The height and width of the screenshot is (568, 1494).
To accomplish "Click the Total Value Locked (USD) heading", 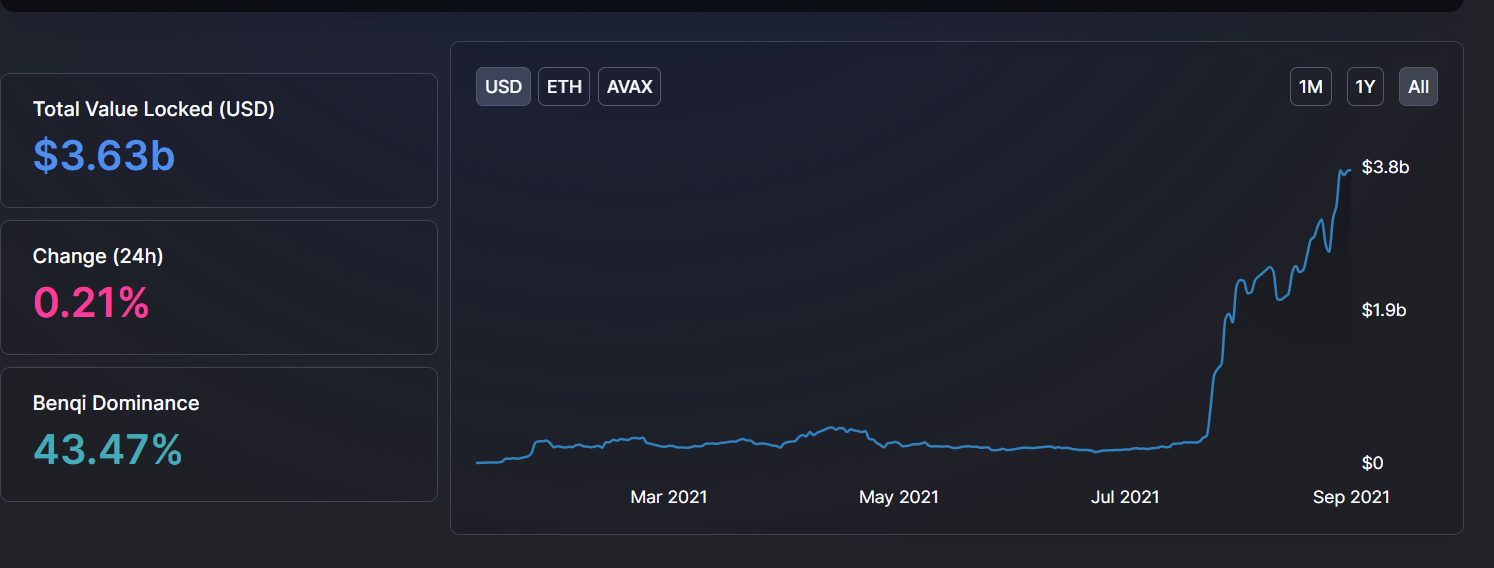I will (153, 109).
